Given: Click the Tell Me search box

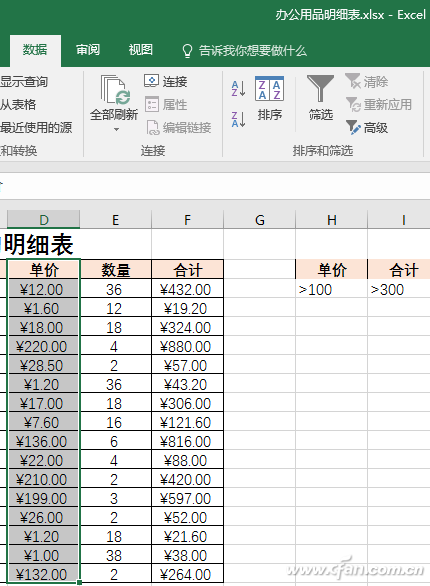Looking at the screenshot, I should [244, 50].
